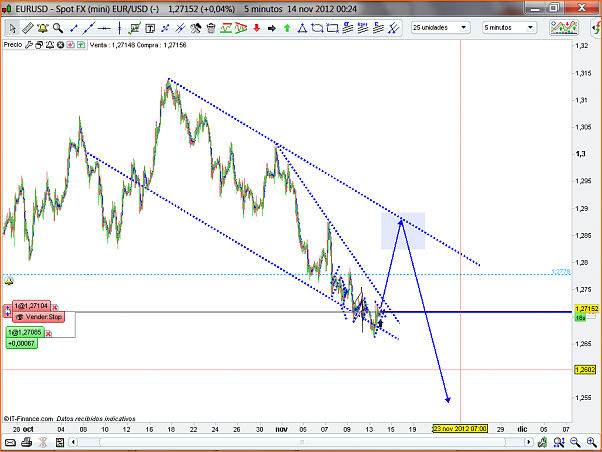Click the +0,00067 profit label

coord(22,343)
